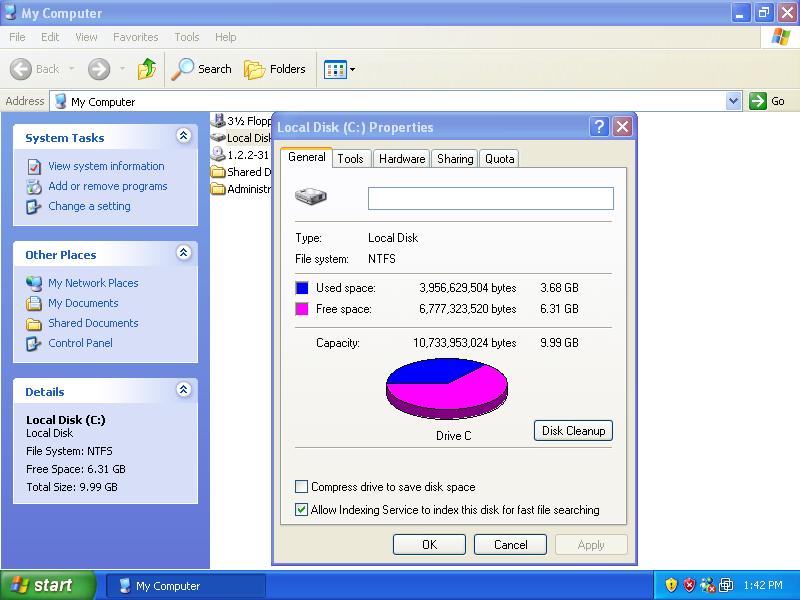Open the Edit menu
The width and height of the screenshot is (800, 600).
point(50,37)
